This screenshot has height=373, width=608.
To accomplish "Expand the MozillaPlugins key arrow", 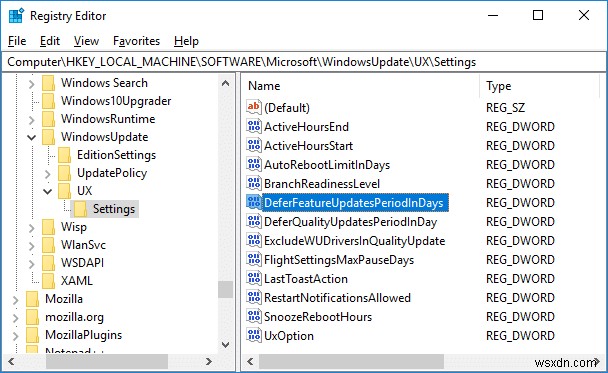I will tap(16, 336).
